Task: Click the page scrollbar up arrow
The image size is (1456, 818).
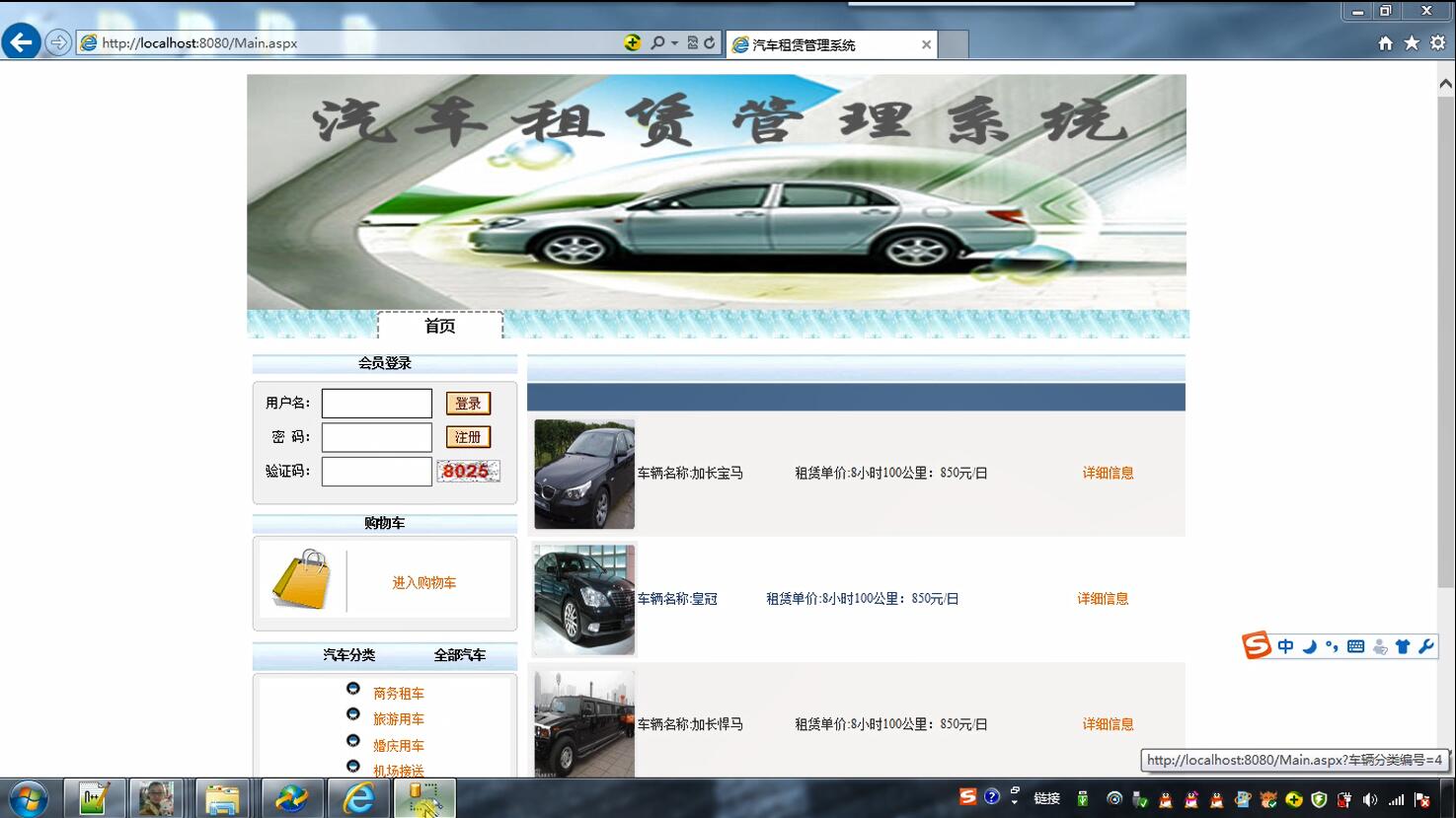Action: click(x=1446, y=85)
